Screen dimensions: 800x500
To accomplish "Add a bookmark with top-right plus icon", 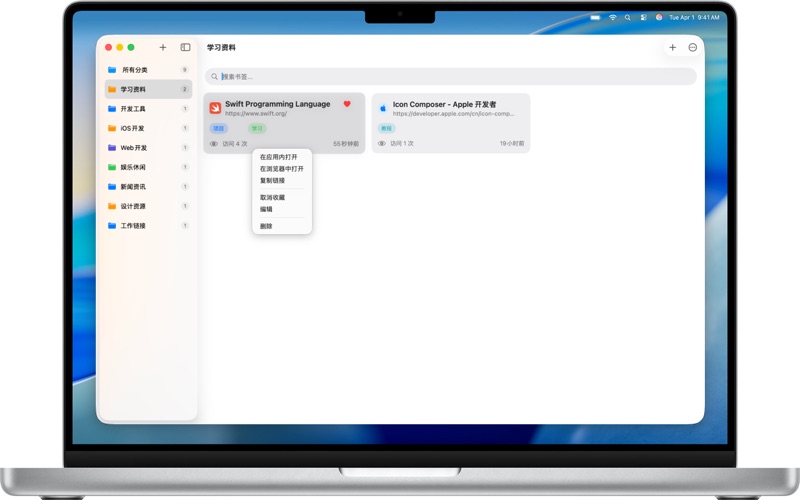I will [672, 47].
